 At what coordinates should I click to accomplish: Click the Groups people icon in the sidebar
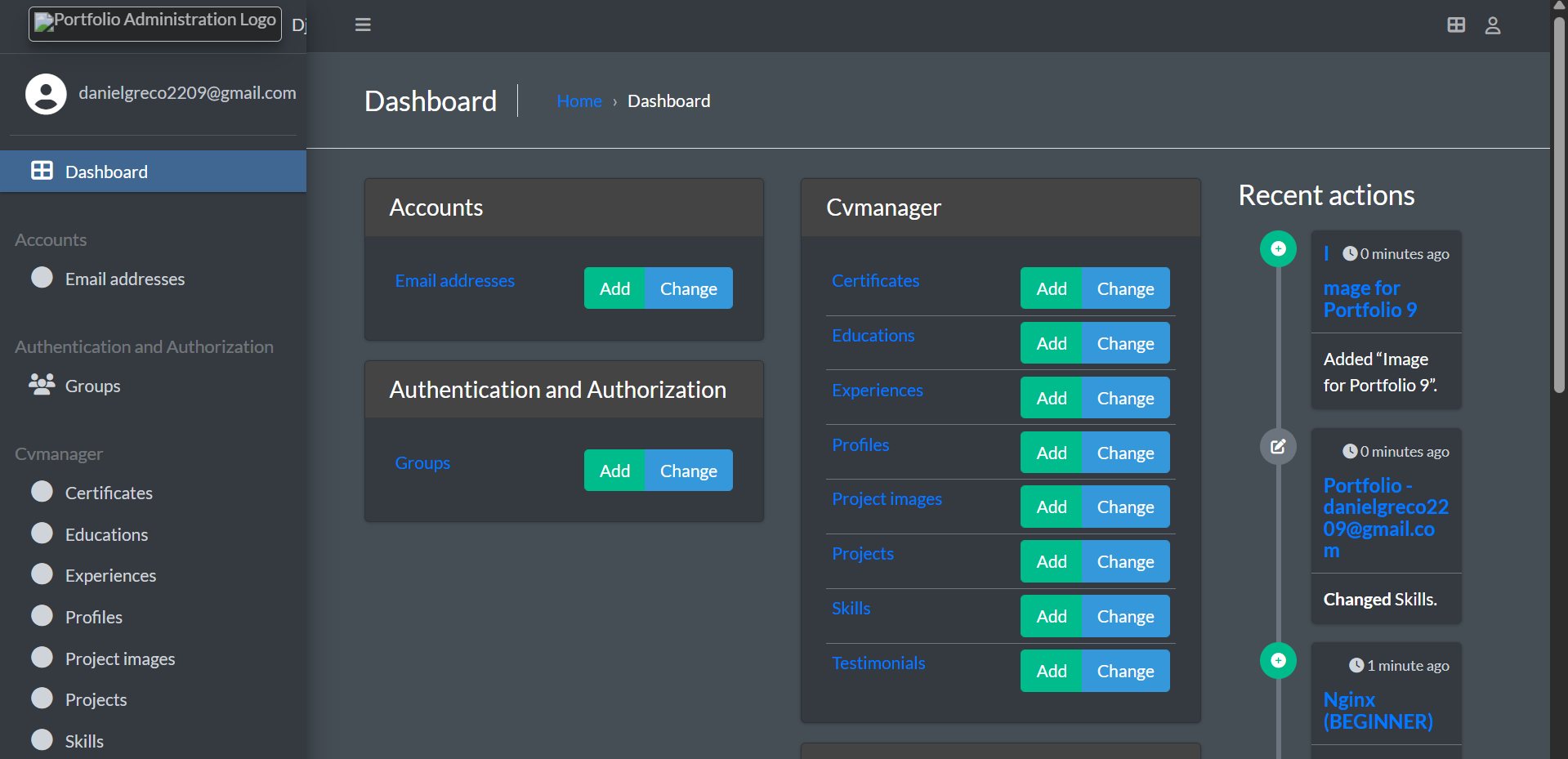coord(42,384)
